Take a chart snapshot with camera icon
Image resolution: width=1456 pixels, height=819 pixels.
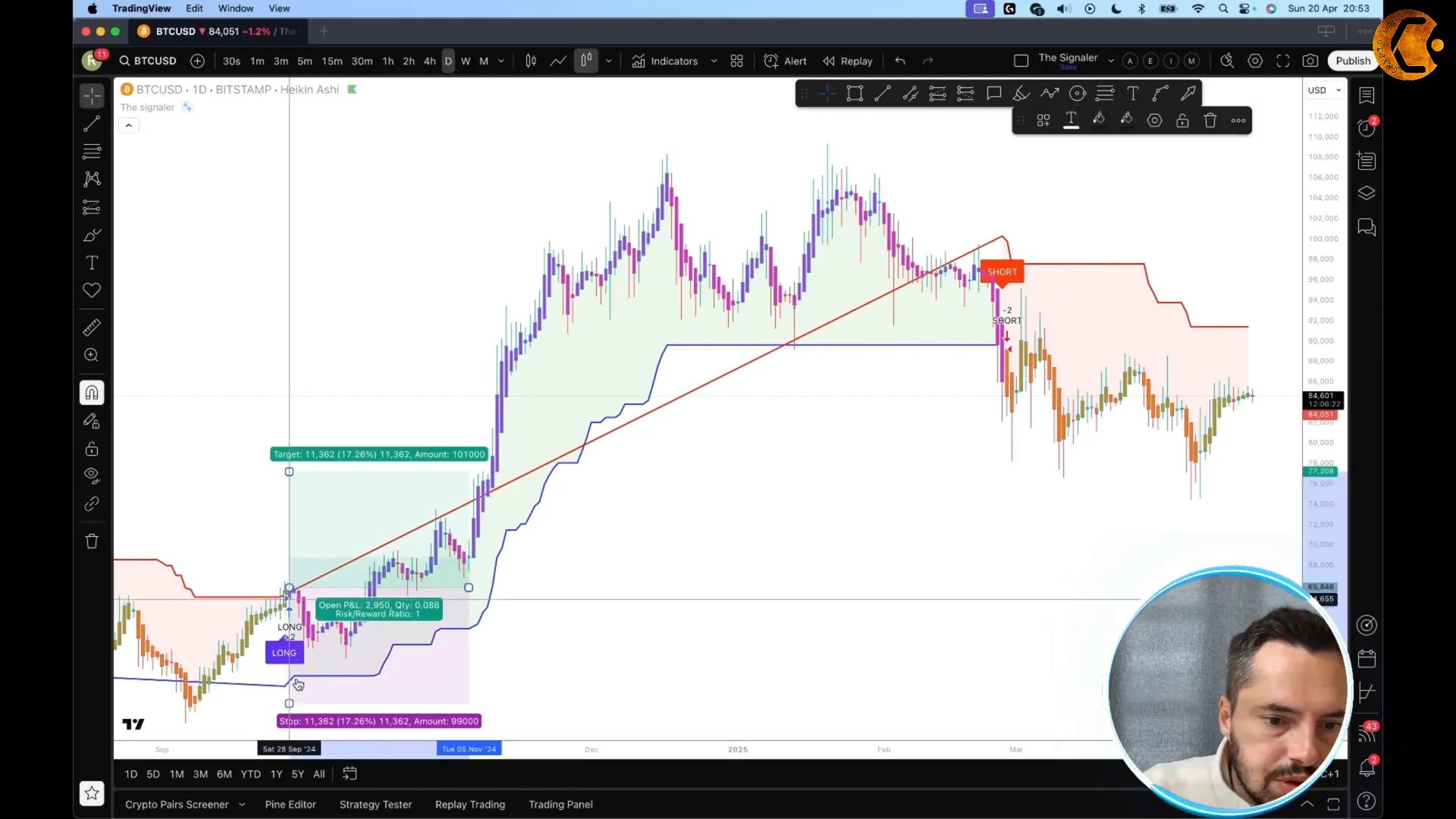pos(1310,61)
